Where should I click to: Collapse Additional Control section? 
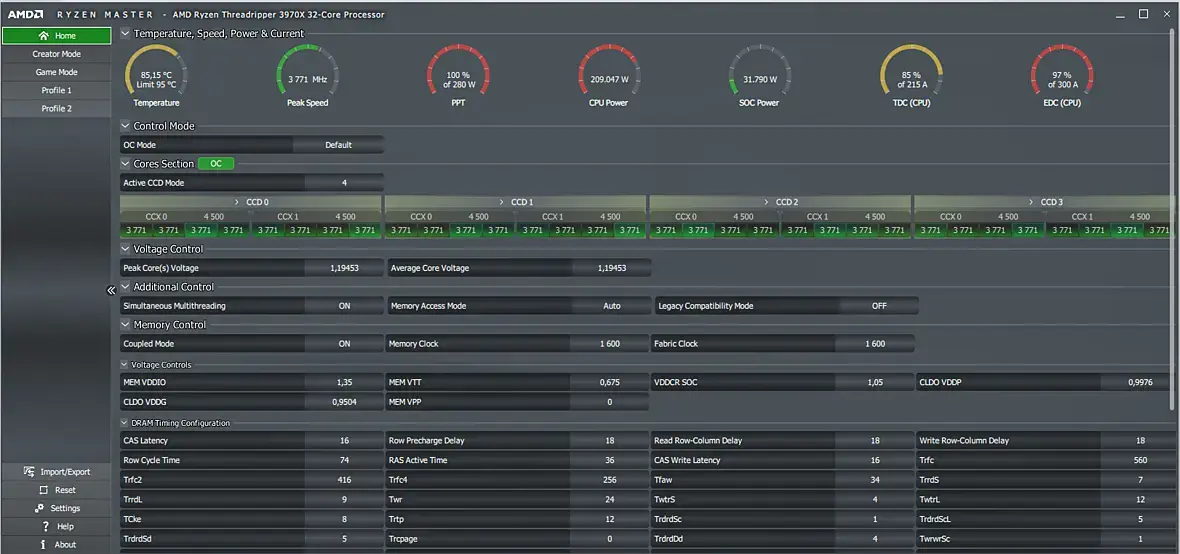[125, 287]
